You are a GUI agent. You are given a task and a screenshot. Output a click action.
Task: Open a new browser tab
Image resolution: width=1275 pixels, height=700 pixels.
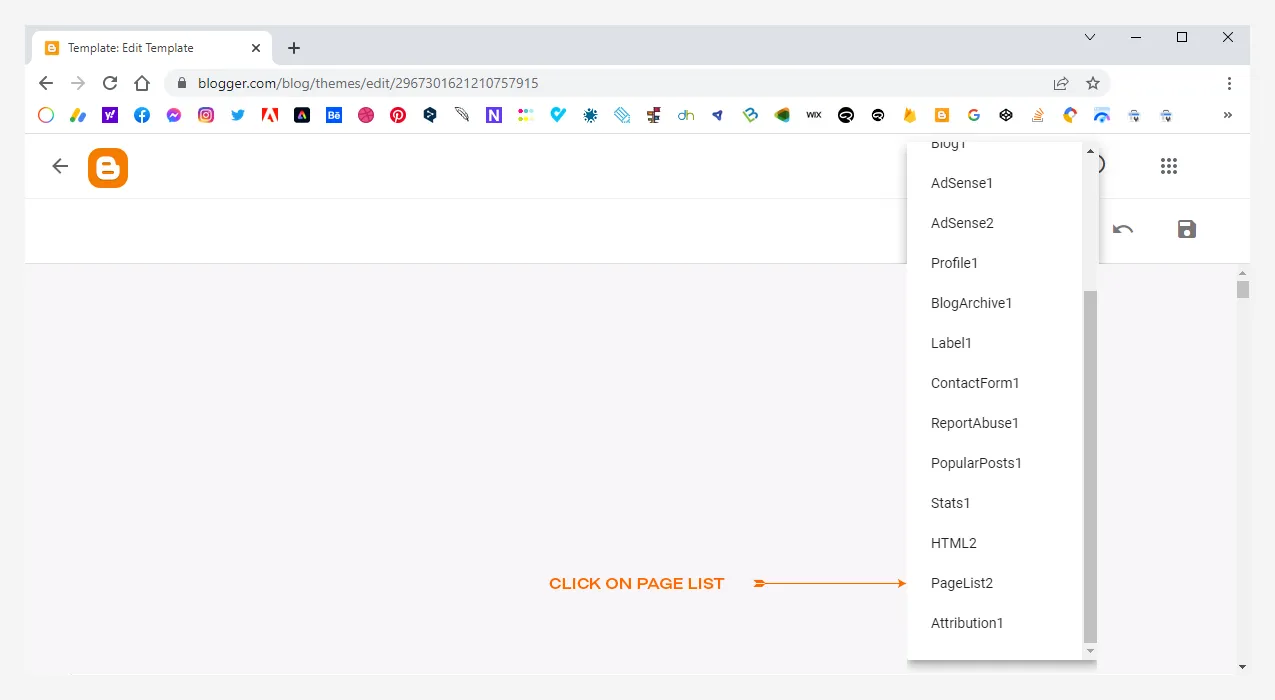[x=293, y=48]
